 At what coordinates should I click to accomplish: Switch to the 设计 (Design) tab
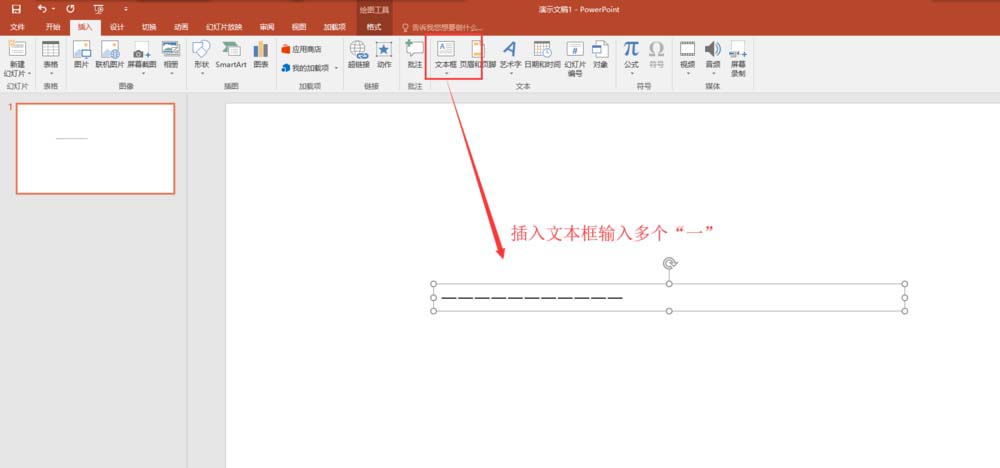[x=117, y=27]
